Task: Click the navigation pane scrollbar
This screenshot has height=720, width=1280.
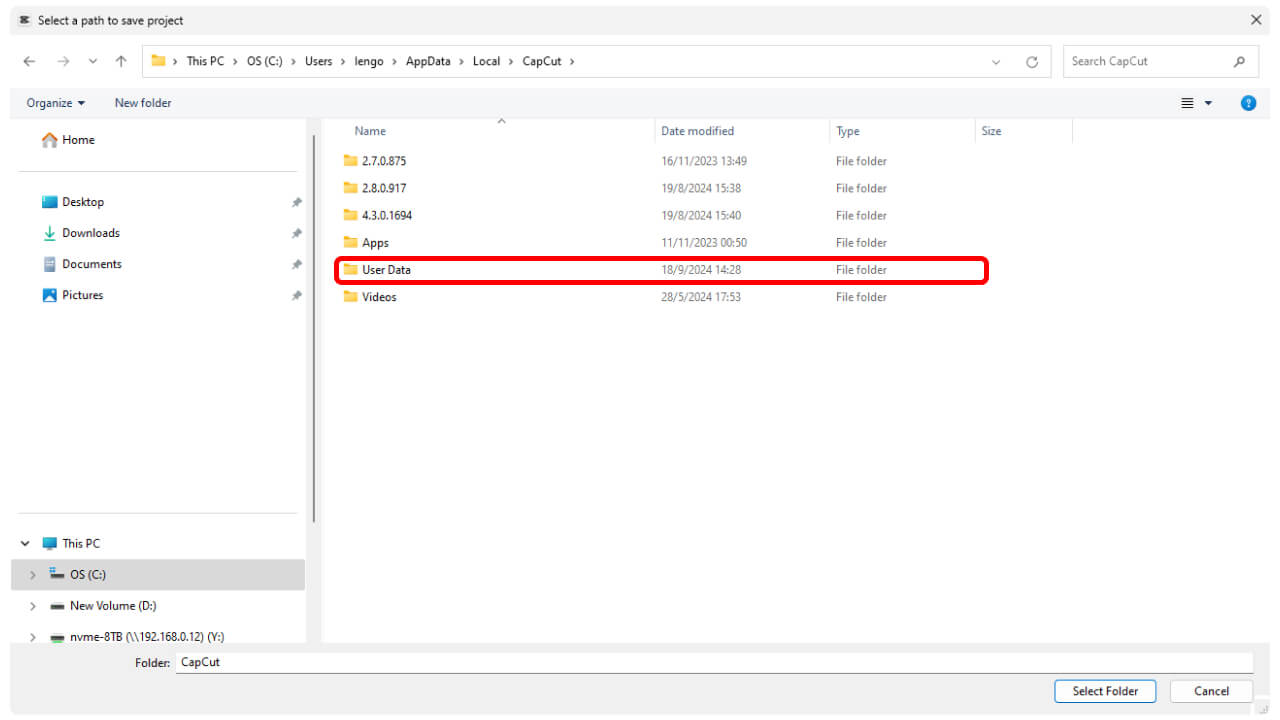Action: [315, 329]
